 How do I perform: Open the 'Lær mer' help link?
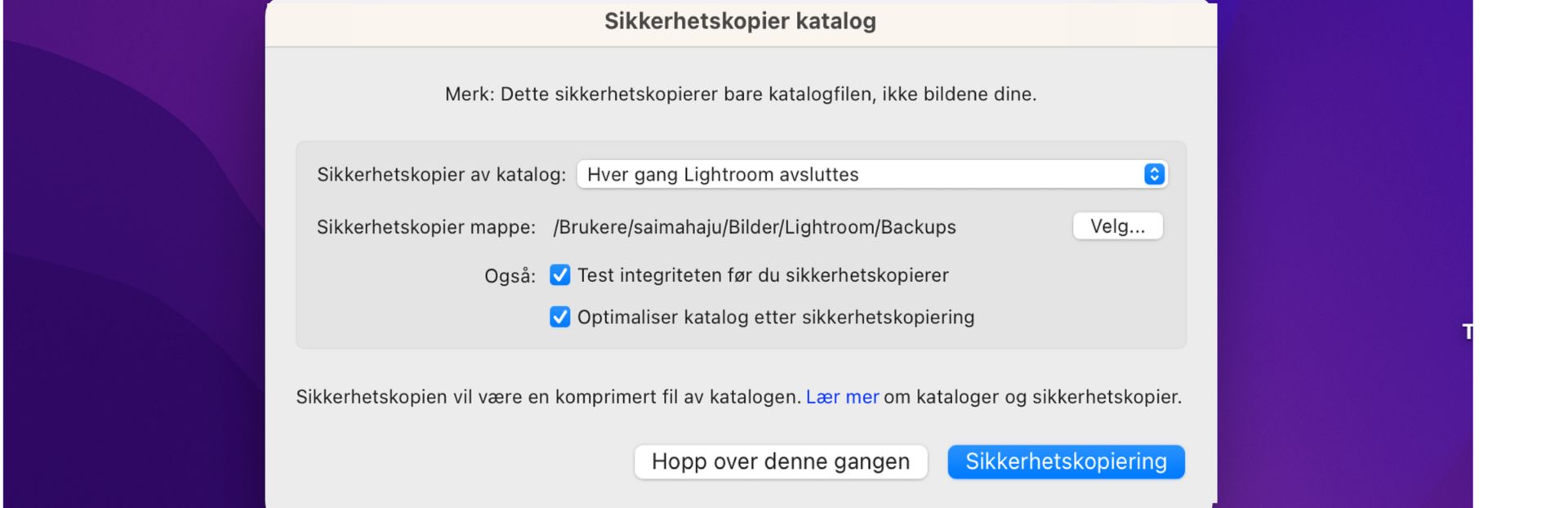coord(842,397)
